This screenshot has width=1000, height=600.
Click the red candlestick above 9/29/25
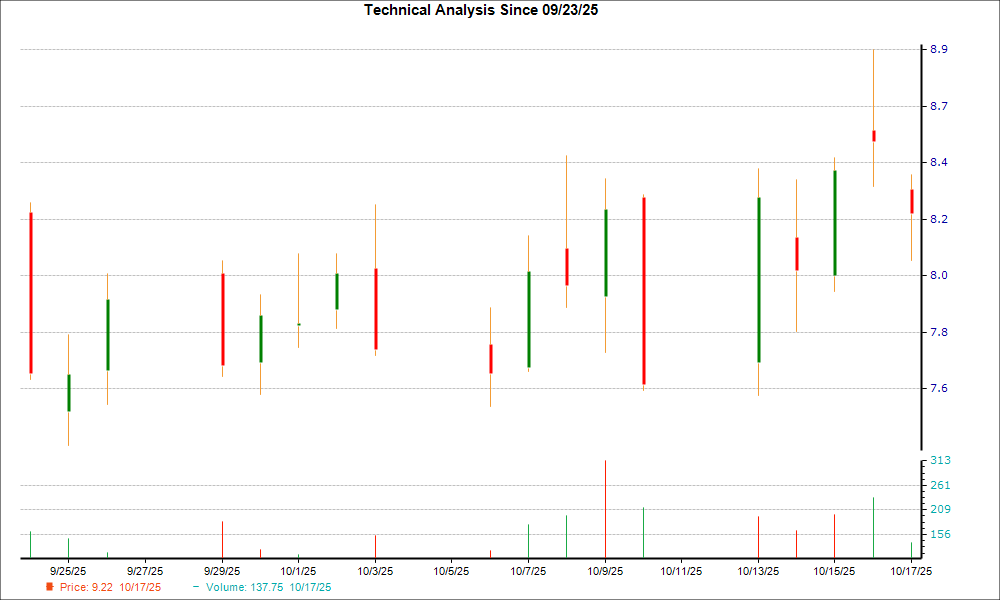click(x=222, y=319)
